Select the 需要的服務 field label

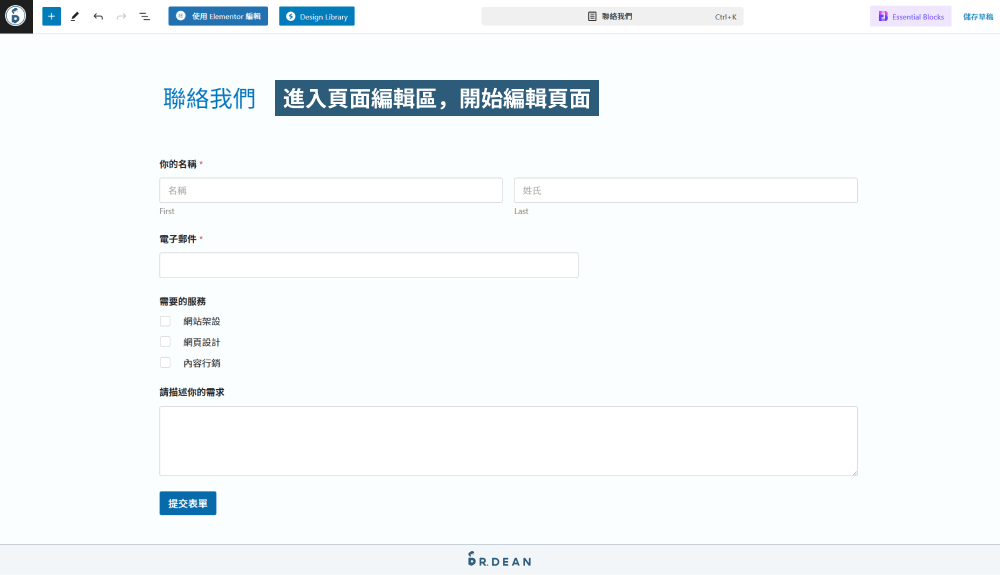182,301
